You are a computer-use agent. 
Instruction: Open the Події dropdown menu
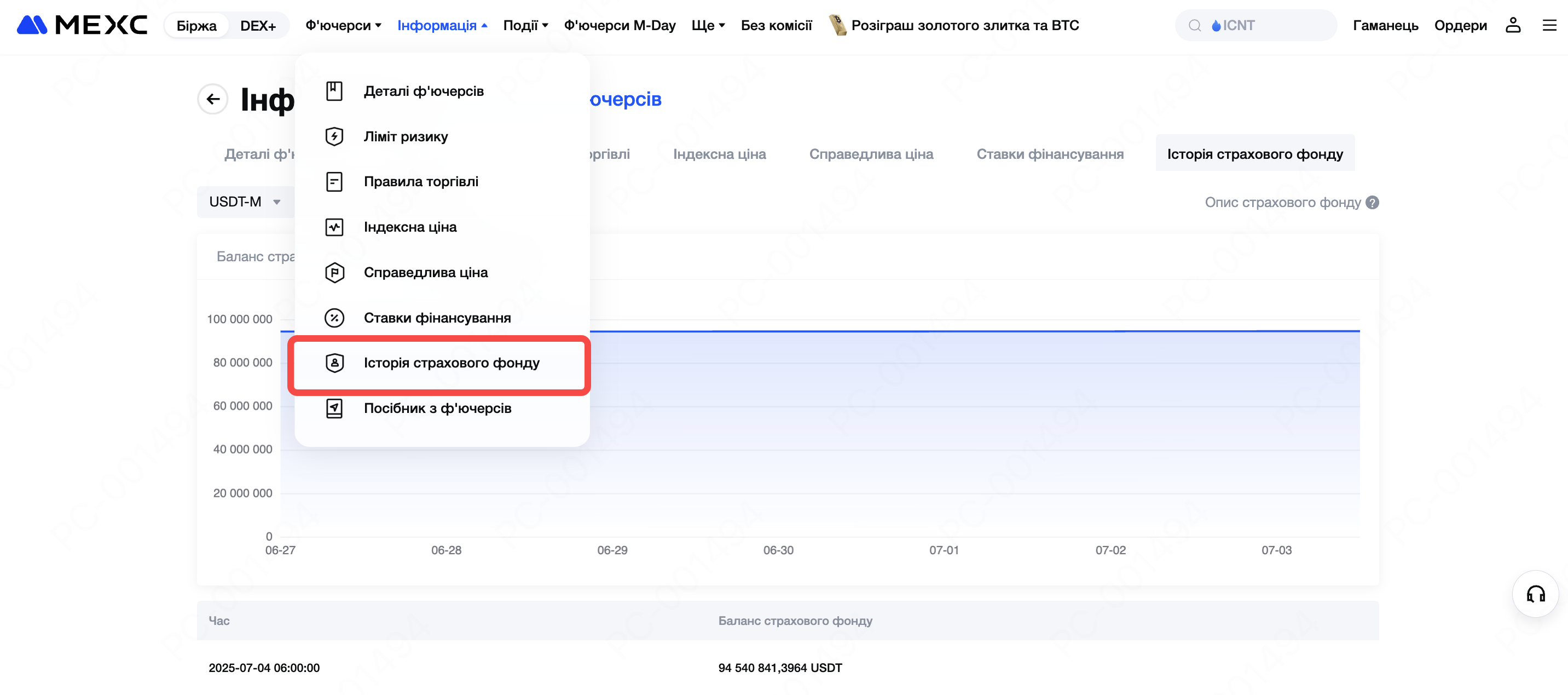click(525, 25)
